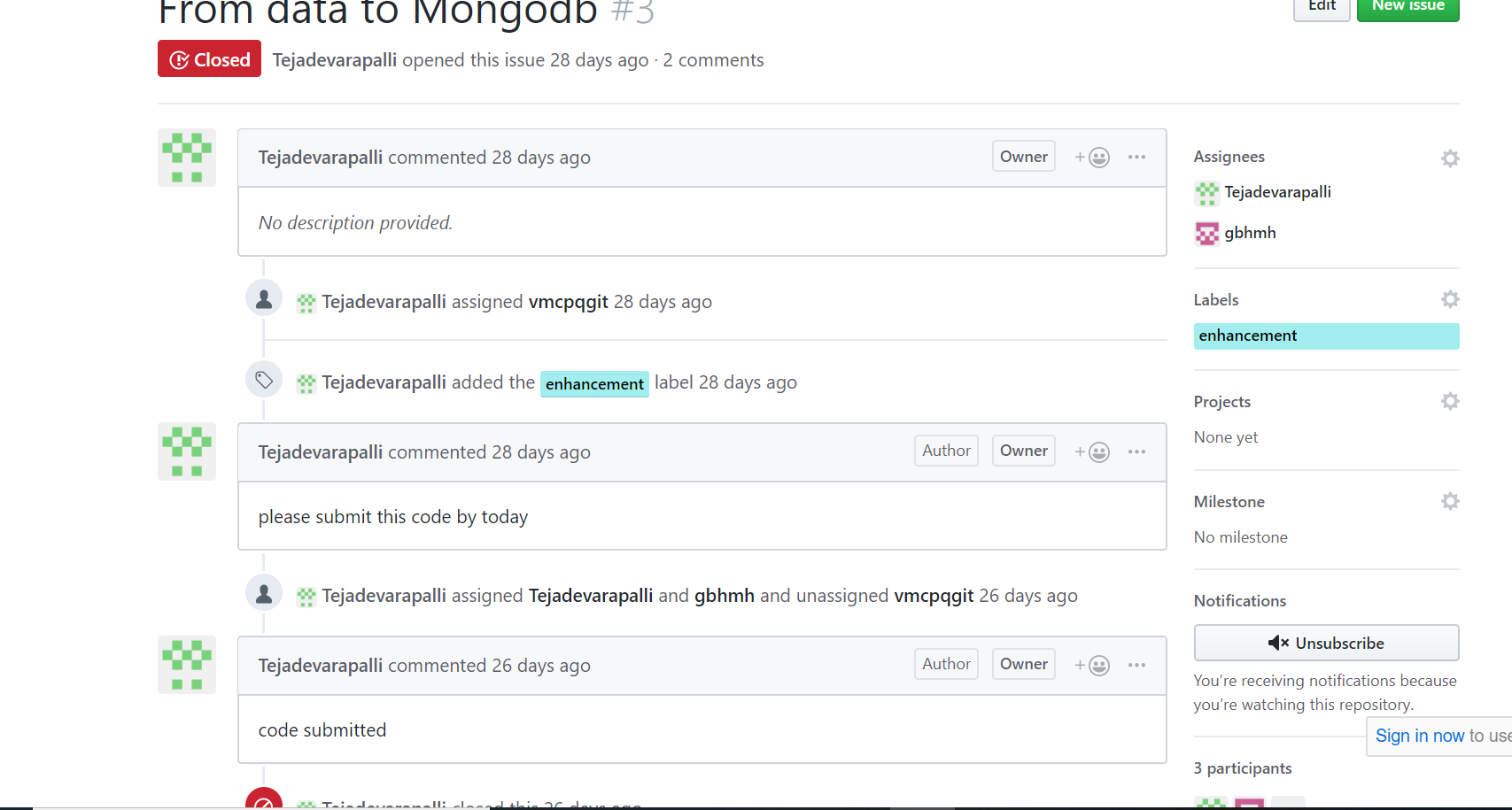Click person icon of the reassignment event
Screen dimensions: 1512x810
pyautogui.click(x=264, y=593)
